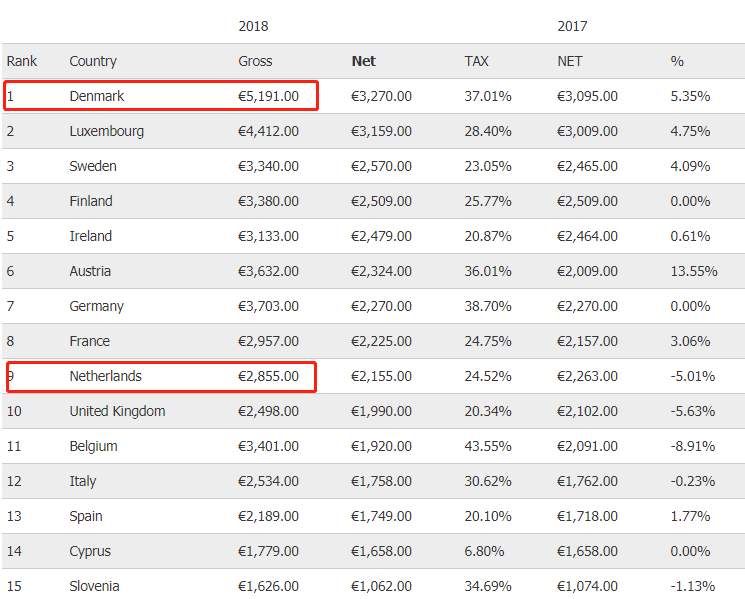The height and width of the screenshot is (599, 745).
Task: Click Germany's gross value €3,703.00
Action: click(268, 306)
